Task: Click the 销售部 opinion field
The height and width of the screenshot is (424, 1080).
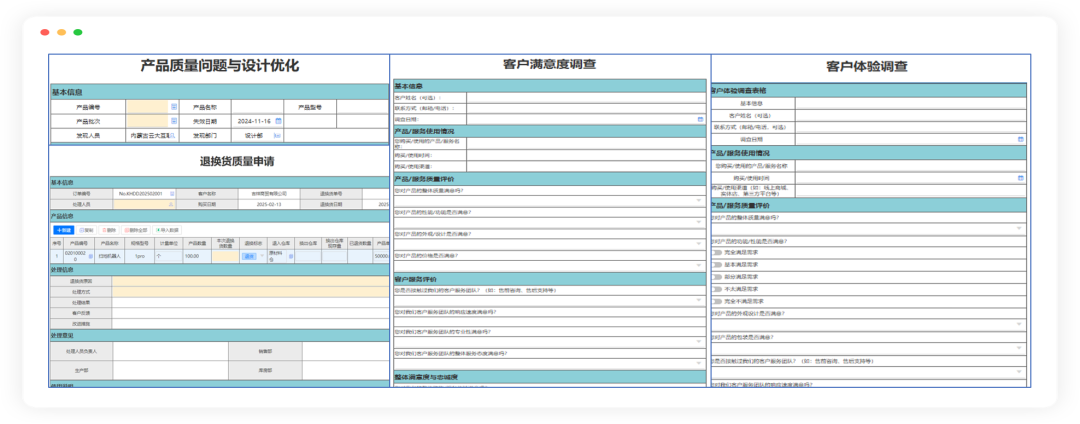Action: pyautogui.click(x=345, y=351)
